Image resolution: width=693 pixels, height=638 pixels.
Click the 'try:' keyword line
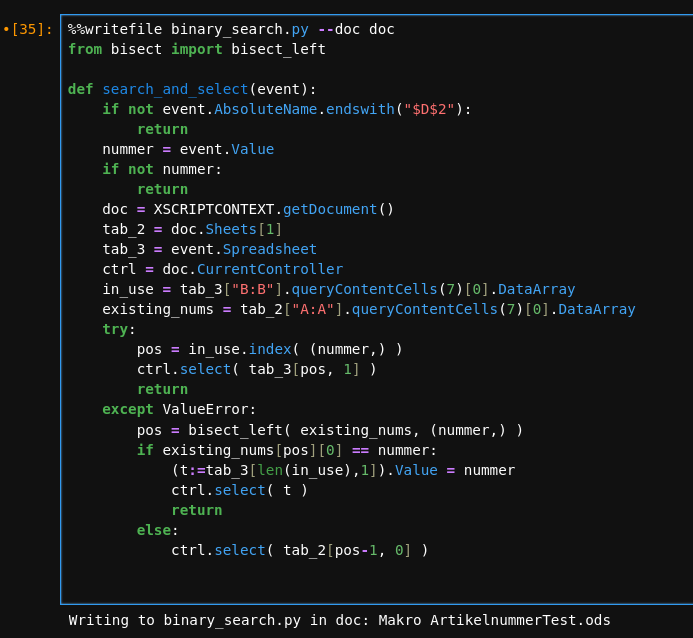(x=118, y=329)
